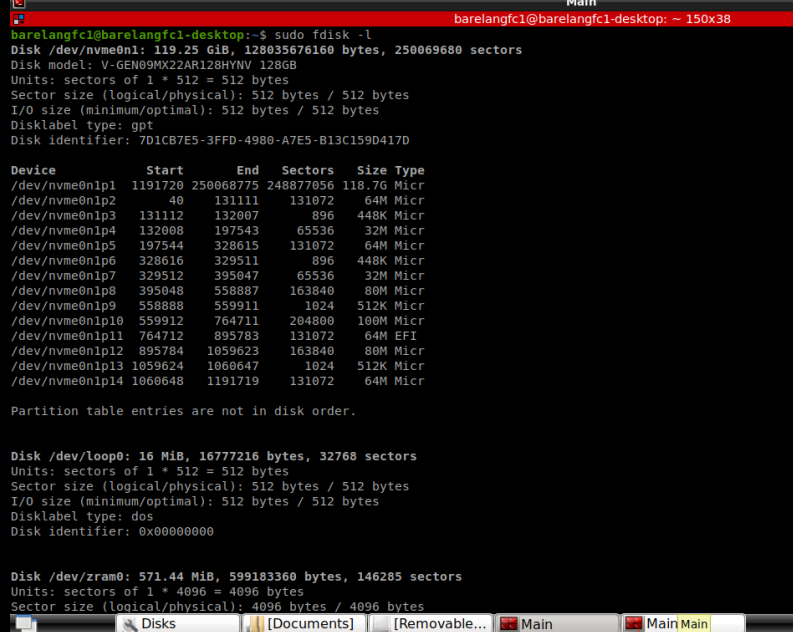Viewport: 793px width, 632px height.
Task: Click the '/dev/nvme0n1p8' device entry
Action: pyautogui.click(x=63, y=291)
